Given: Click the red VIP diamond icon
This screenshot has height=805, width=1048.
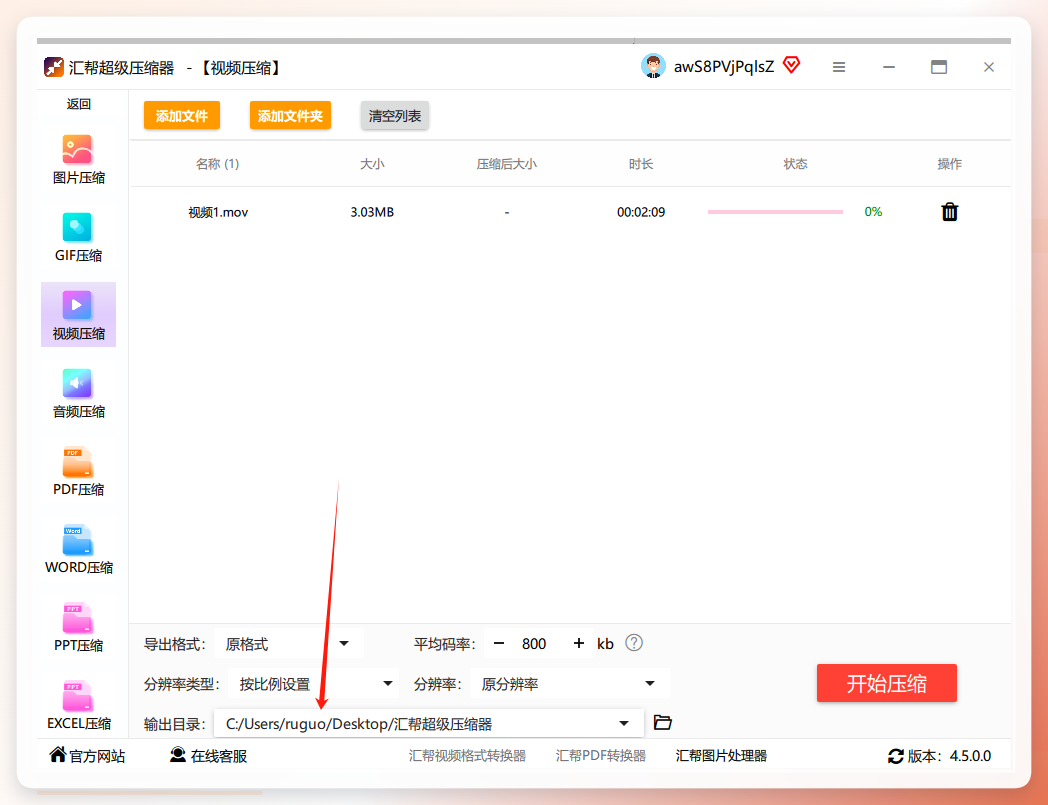Looking at the screenshot, I should [791, 65].
